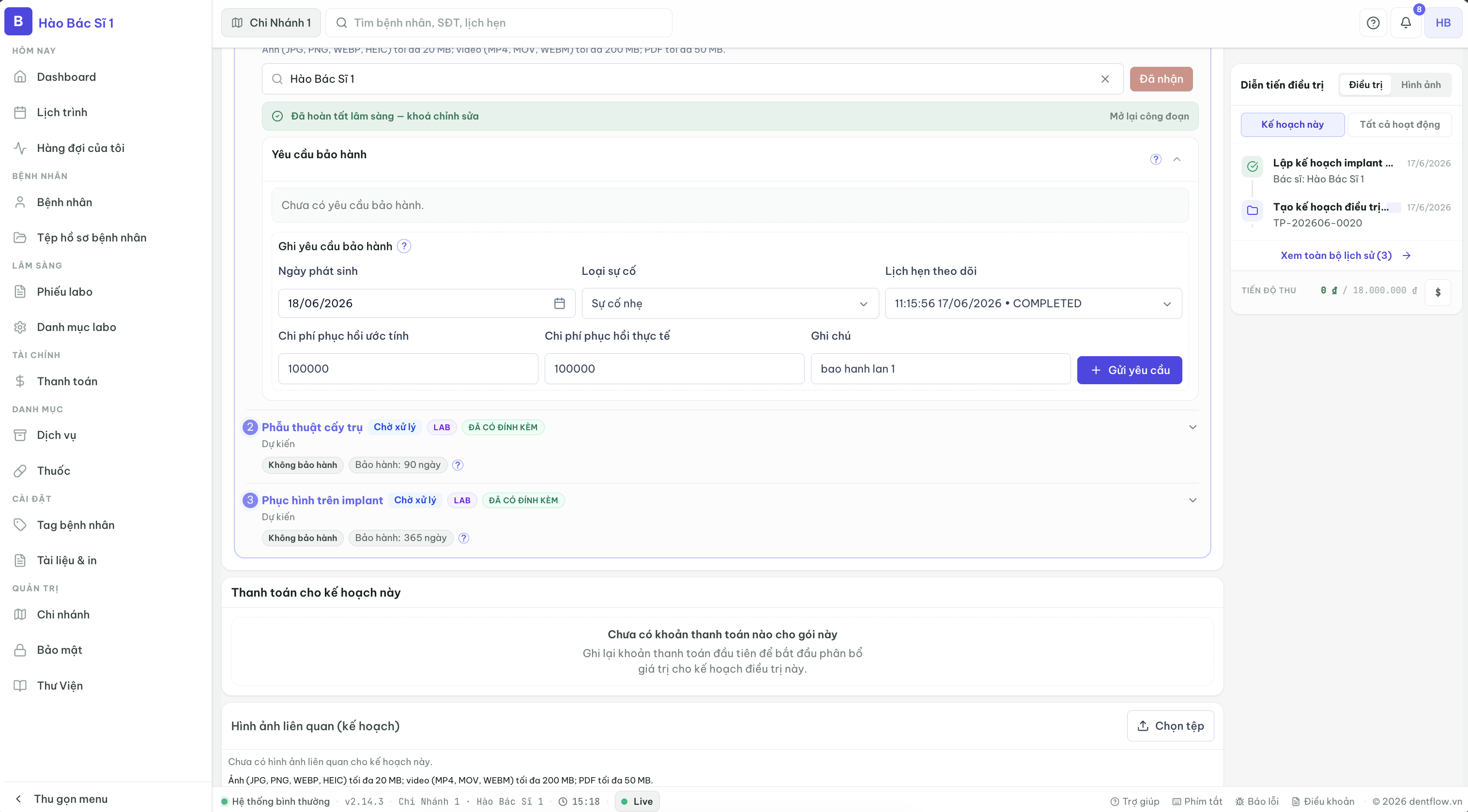Select Tất cả hoạt động filter
The width and height of the screenshot is (1468, 812).
(1400, 124)
